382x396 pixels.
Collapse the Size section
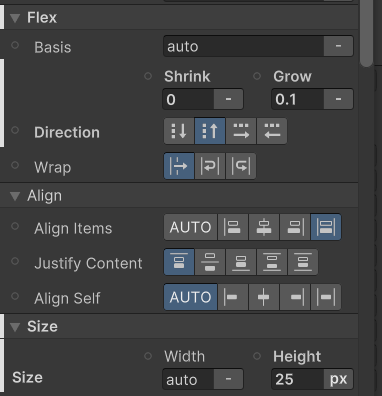15,327
